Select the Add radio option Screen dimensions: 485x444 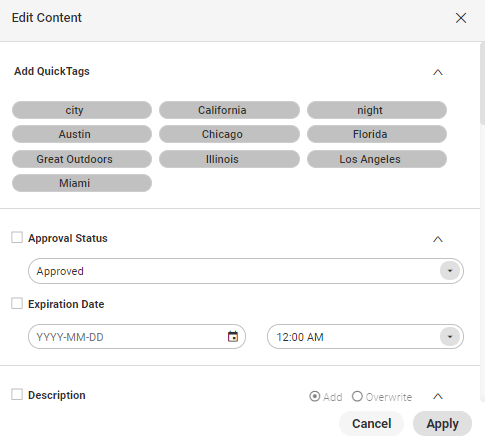tap(314, 397)
